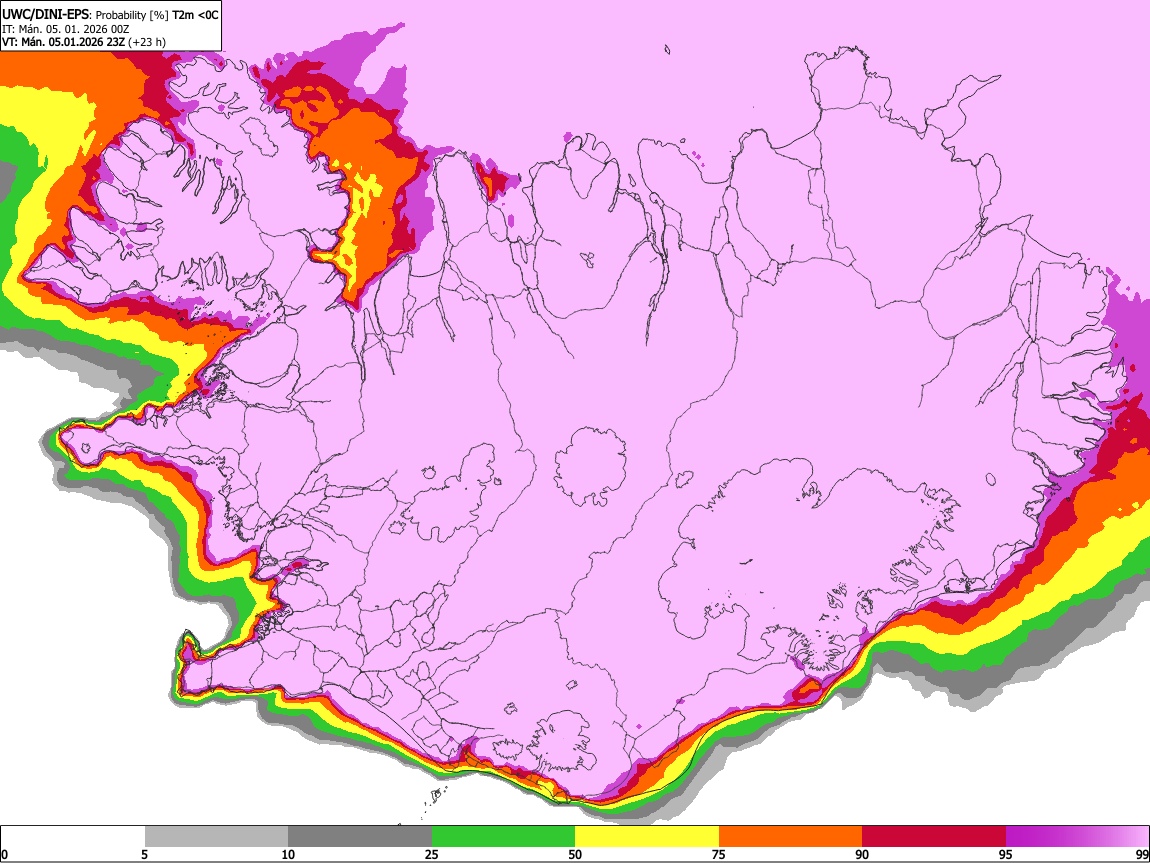
Task: Click the purple-pink 95–99 legend gradient
Action: point(1077,836)
